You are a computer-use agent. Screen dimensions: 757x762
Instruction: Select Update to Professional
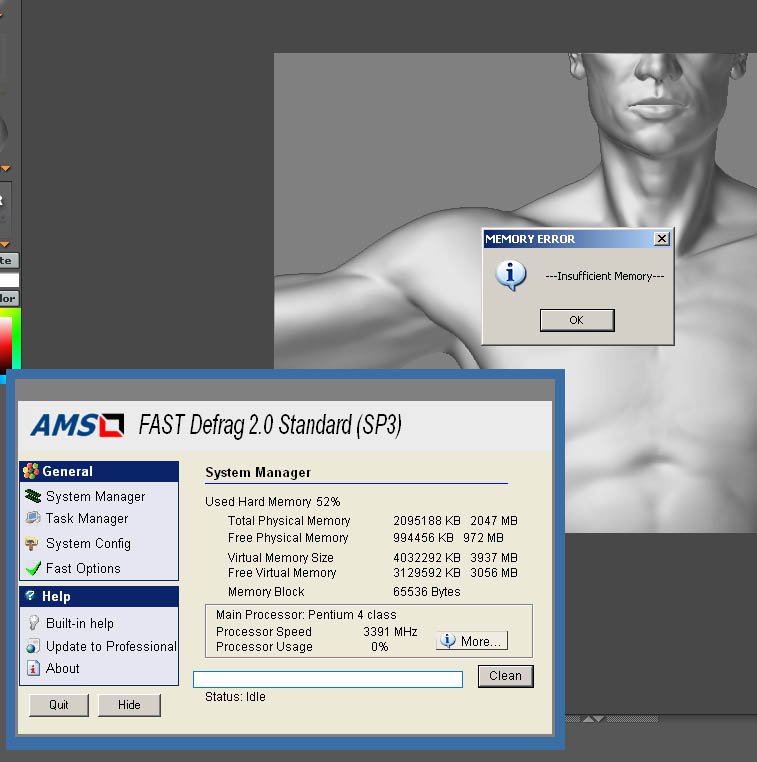click(111, 646)
